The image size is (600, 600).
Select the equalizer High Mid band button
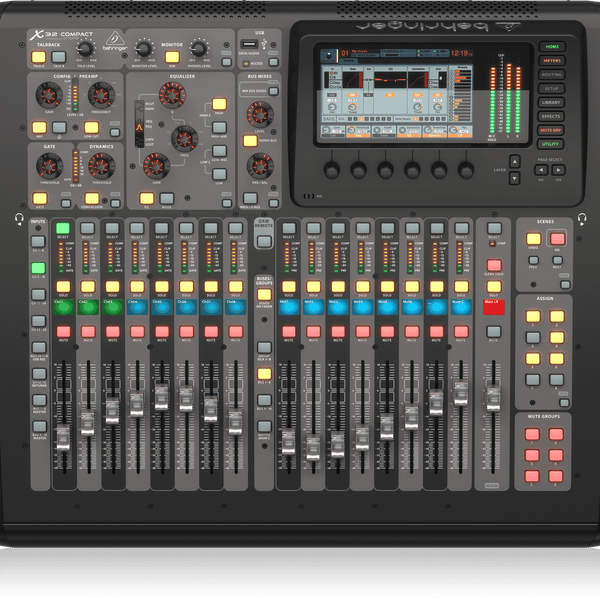tap(219, 127)
